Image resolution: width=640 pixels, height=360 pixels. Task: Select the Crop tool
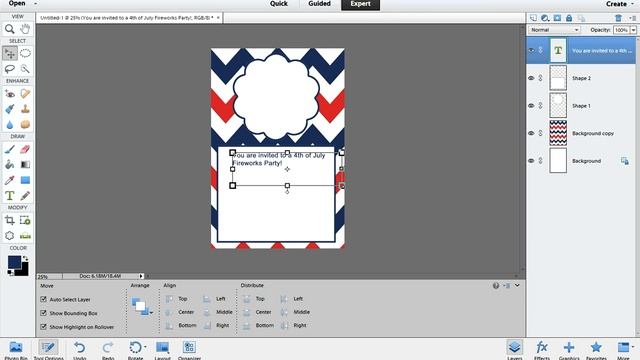[x=10, y=220]
